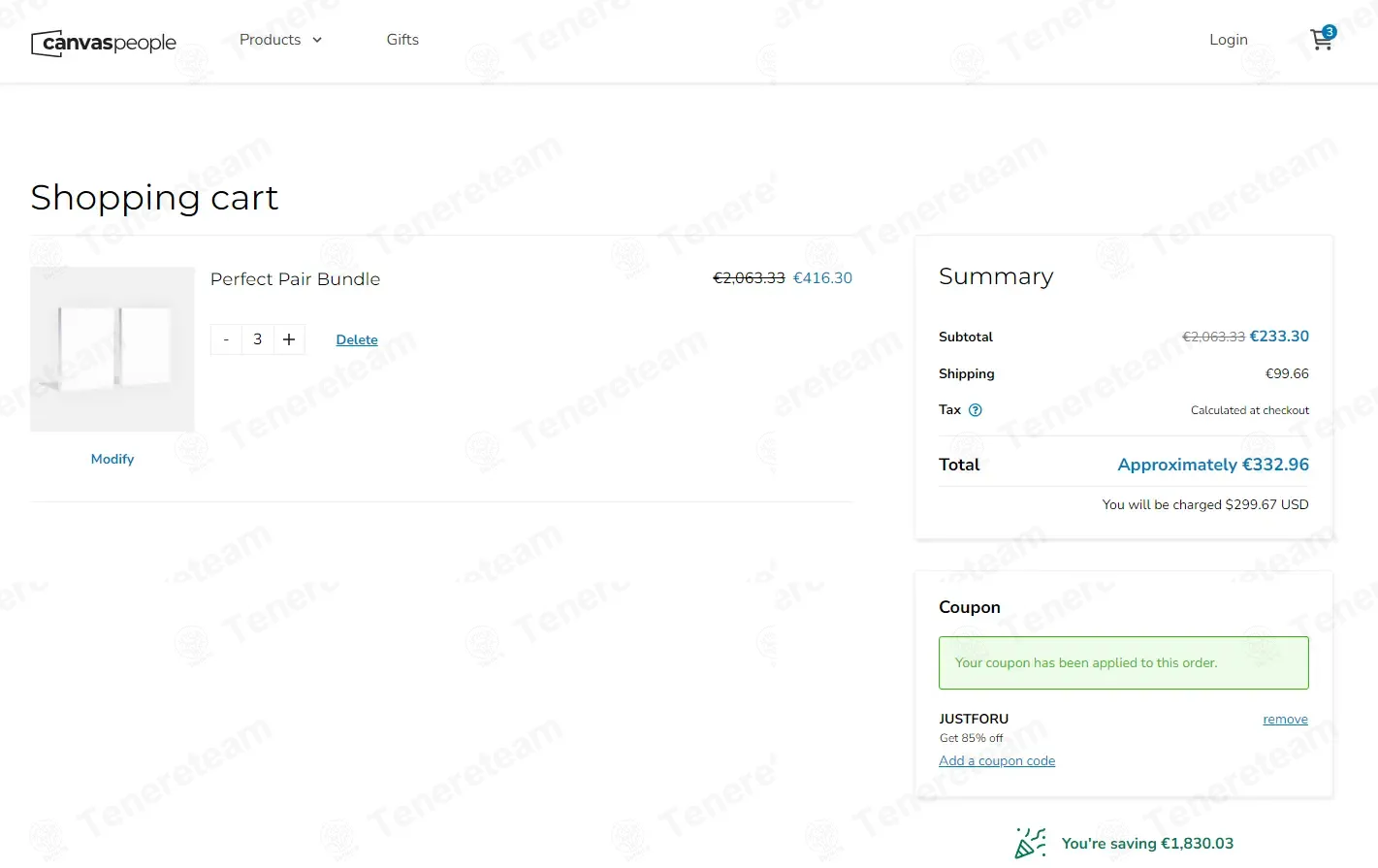The width and height of the screenshot is (1378, 868).
Task: Click the cart item count badge
Action: point(1330,32)
